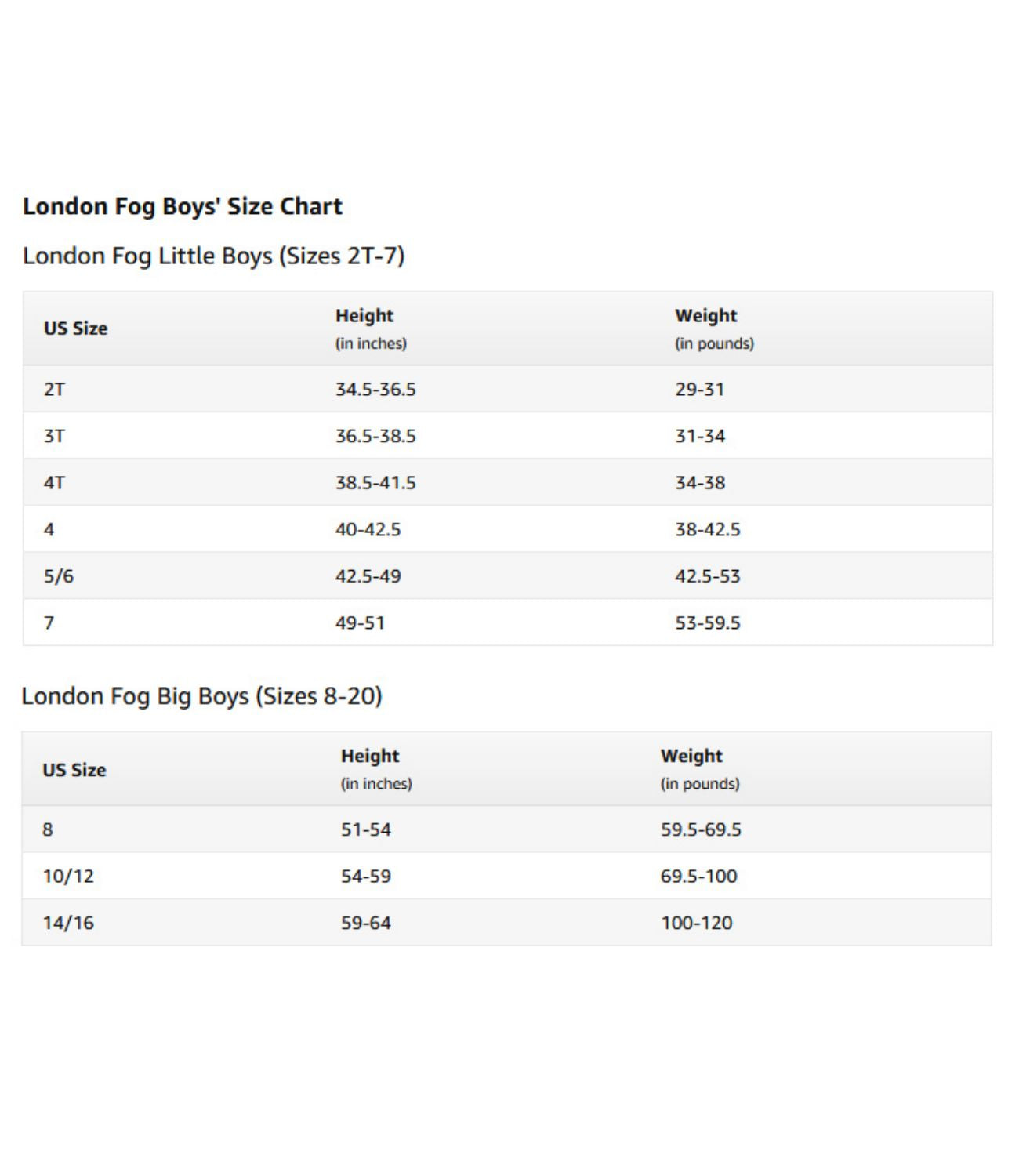
Task: Select the 59.5-69.5 weight value
Action: click(x=701, y=829)
